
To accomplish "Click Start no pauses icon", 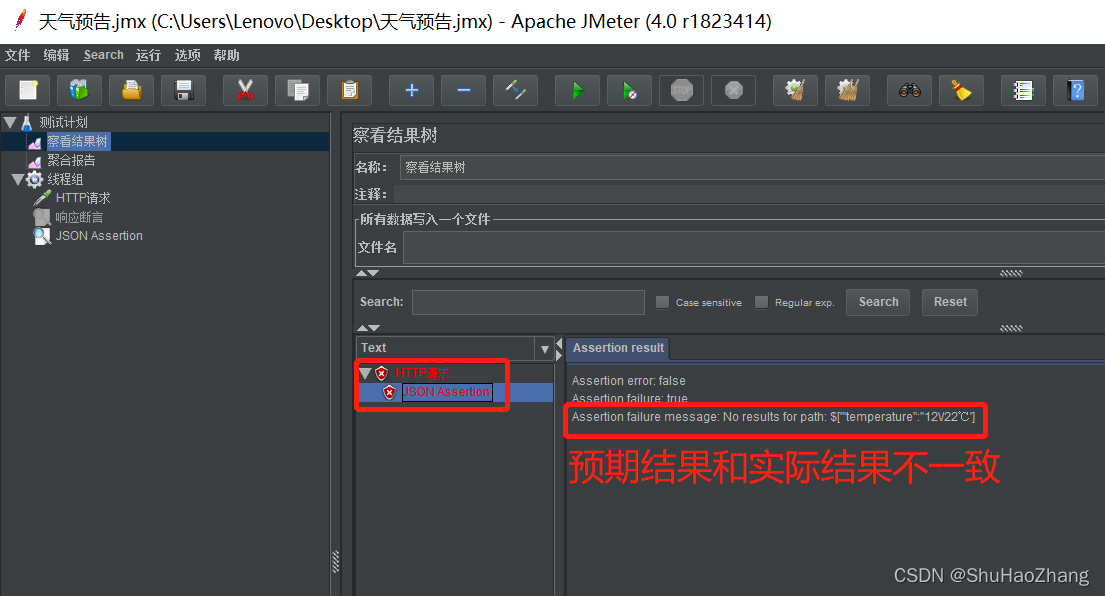I will pos(629,90).
